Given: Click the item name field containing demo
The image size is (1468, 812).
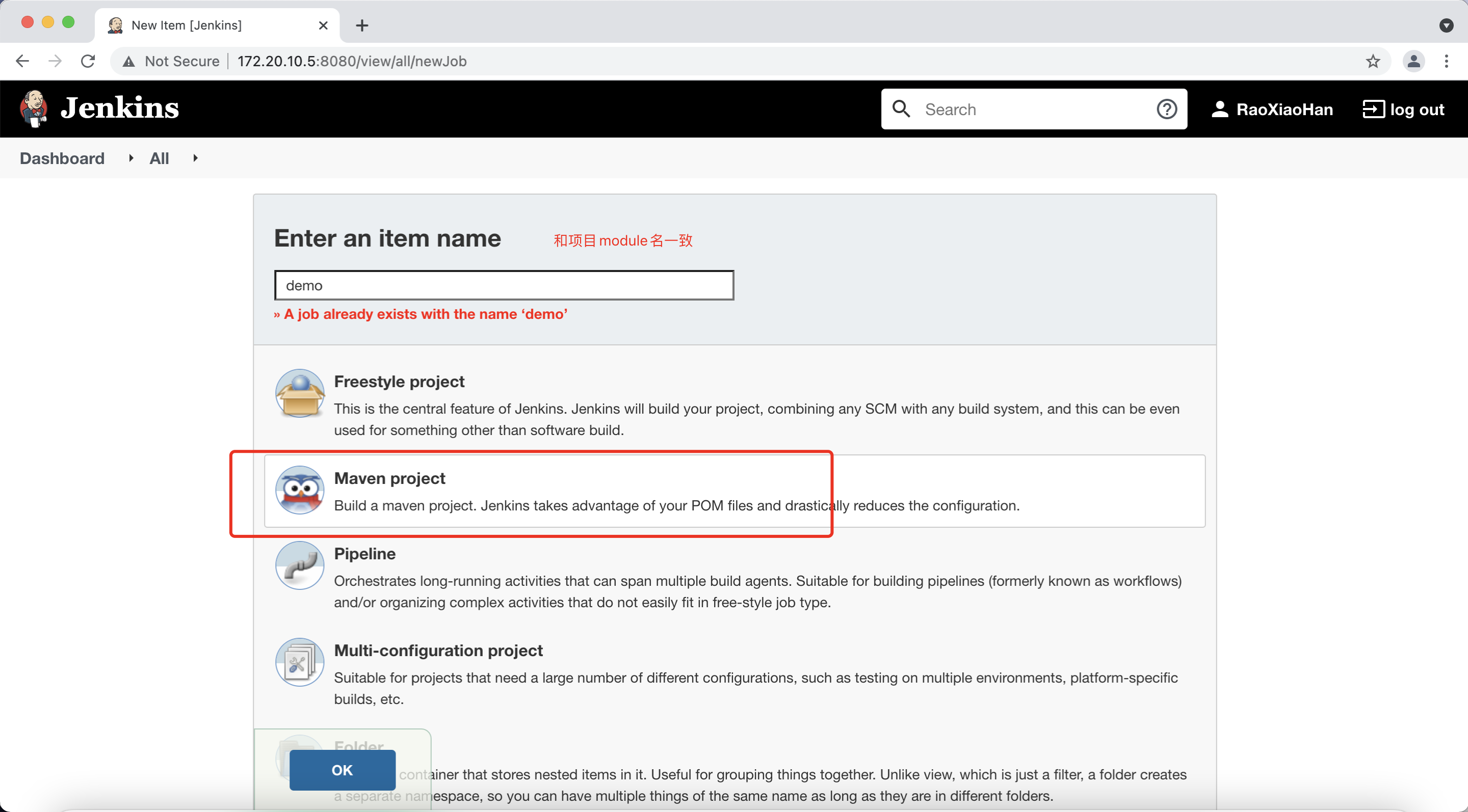Looking at the screenshot, I should coord(504,285).
